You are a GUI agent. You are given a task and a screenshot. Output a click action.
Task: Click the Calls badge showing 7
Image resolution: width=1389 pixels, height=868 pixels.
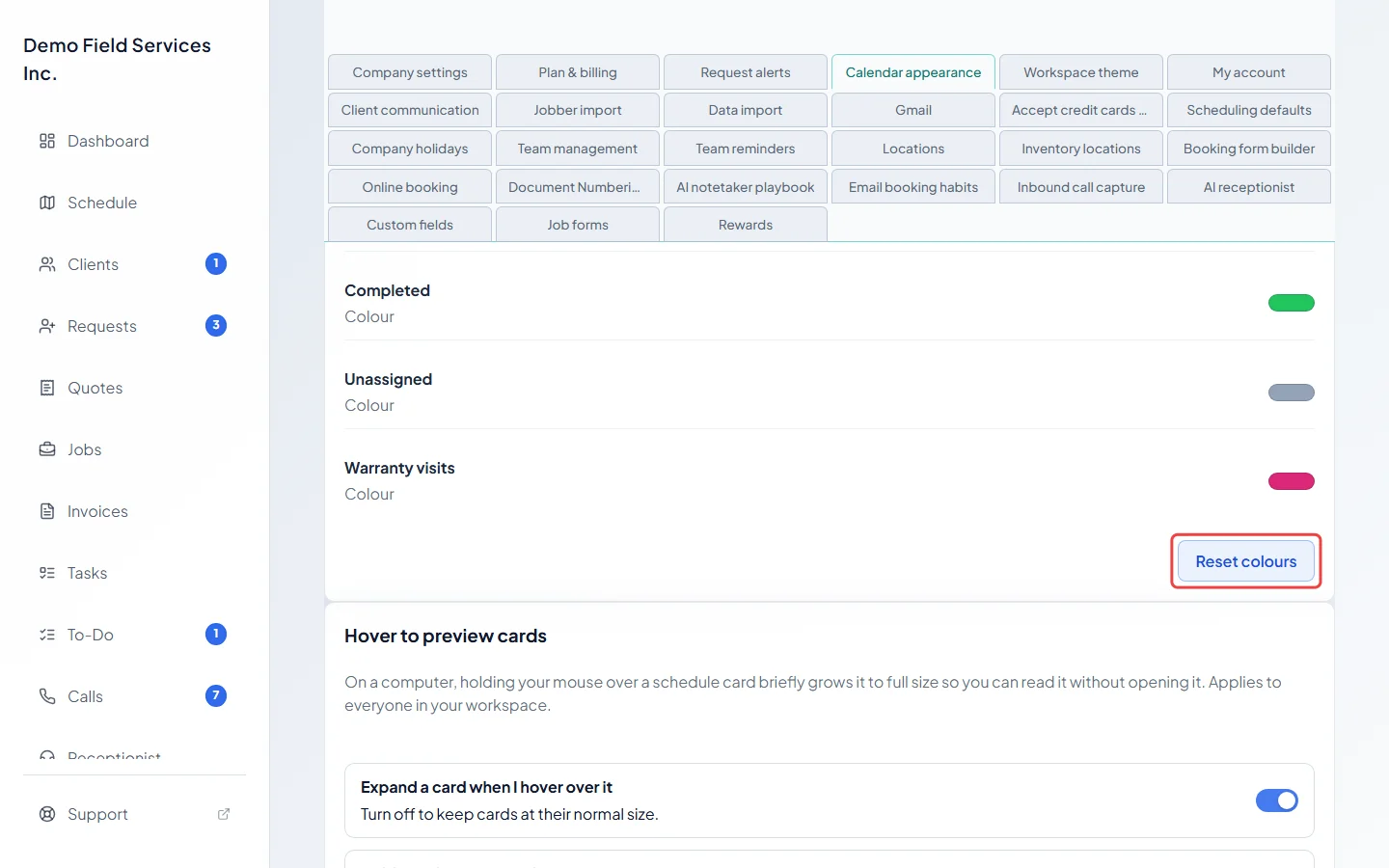click(216, 695)
